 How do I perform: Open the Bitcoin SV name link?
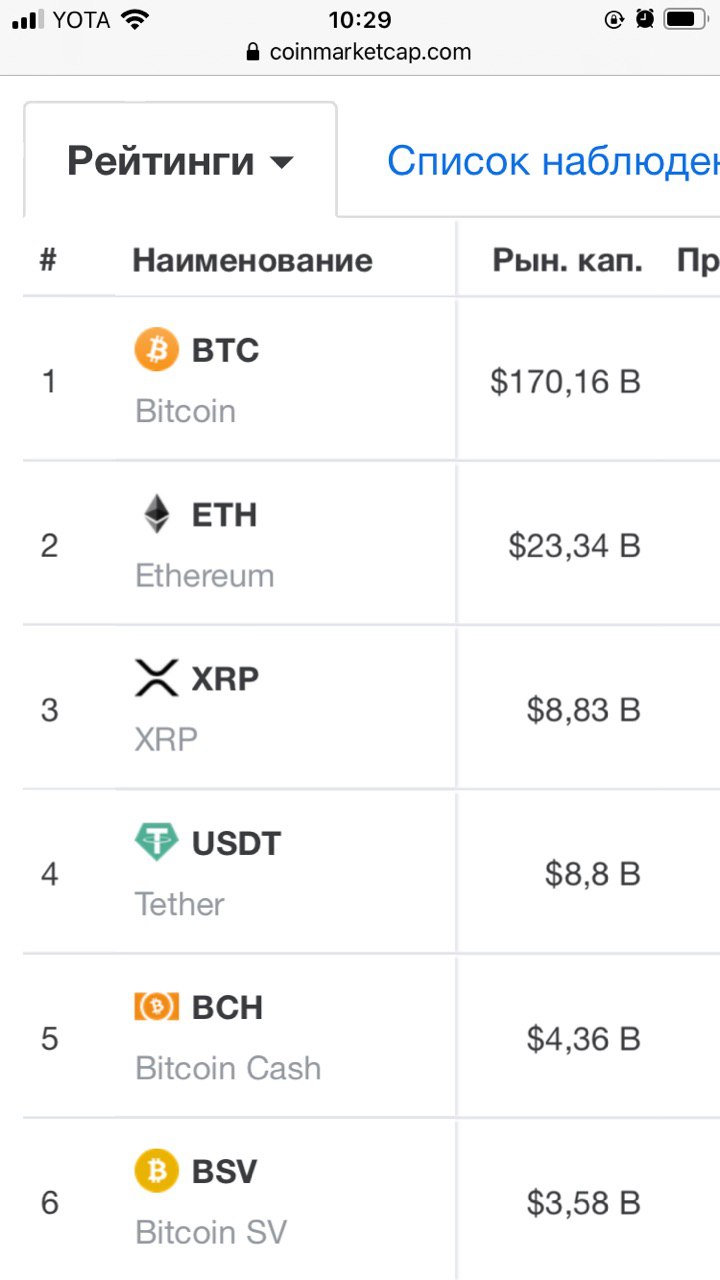[x=211, y=1232]
